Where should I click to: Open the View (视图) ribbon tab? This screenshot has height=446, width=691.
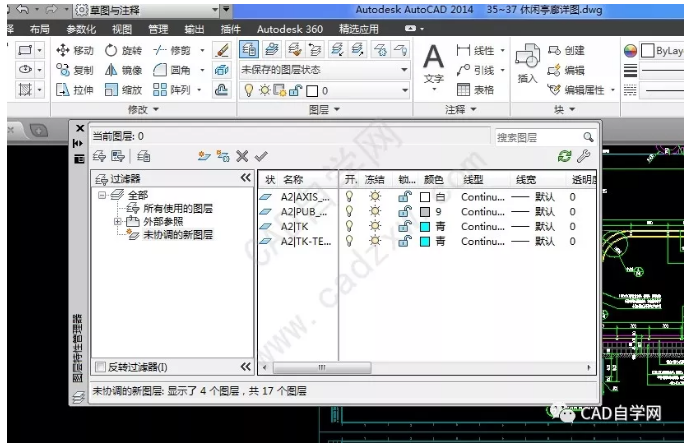(x=122, y=29)
